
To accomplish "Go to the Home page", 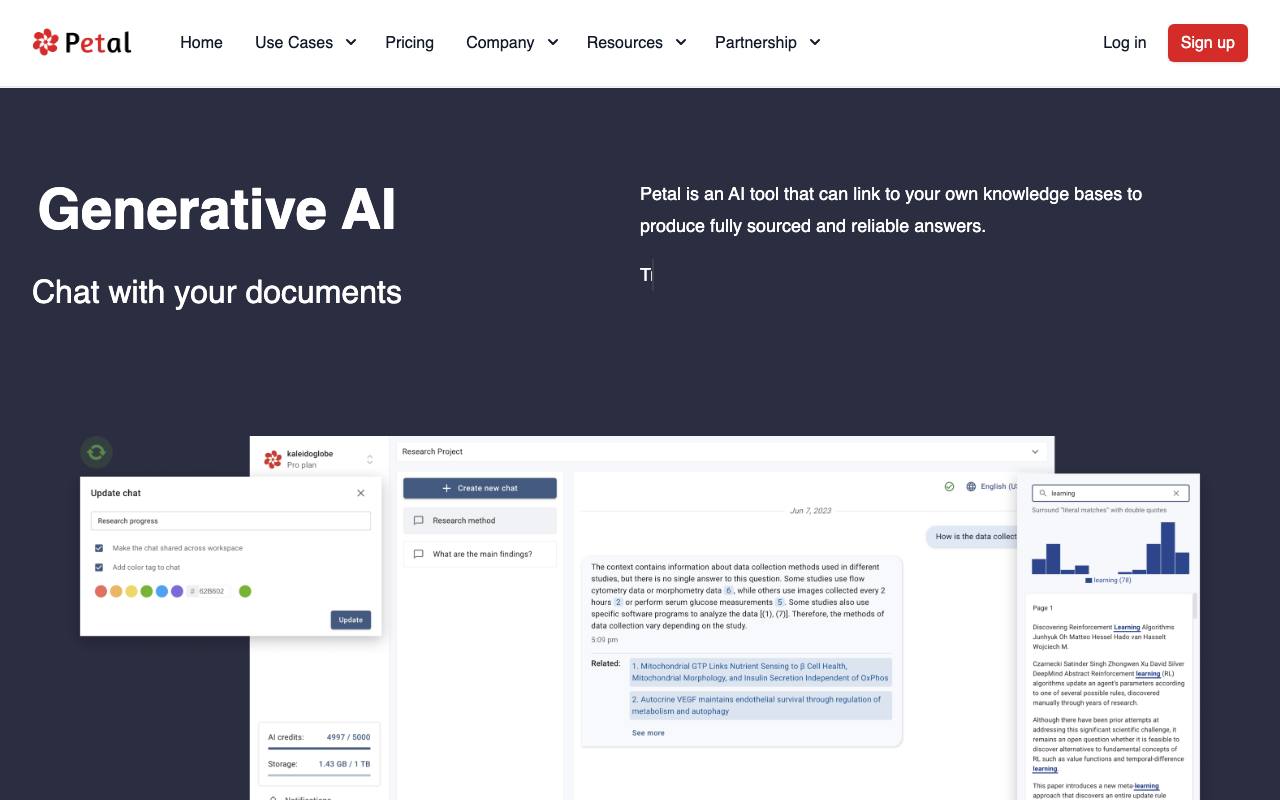I will 201,42.
